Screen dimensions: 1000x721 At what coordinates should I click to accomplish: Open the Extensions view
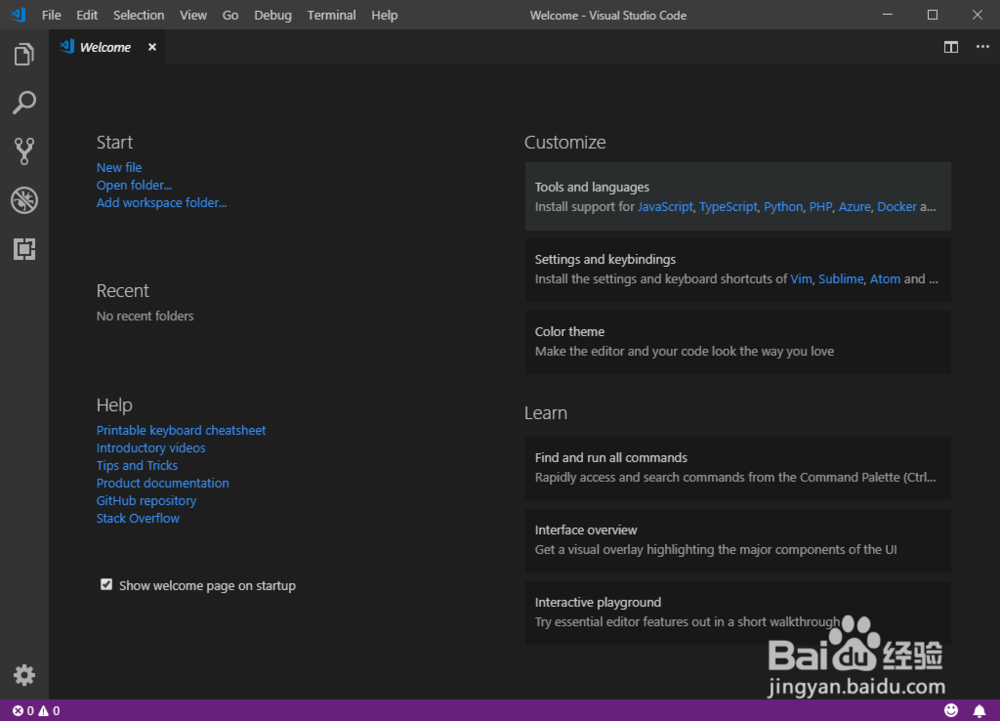24,249
